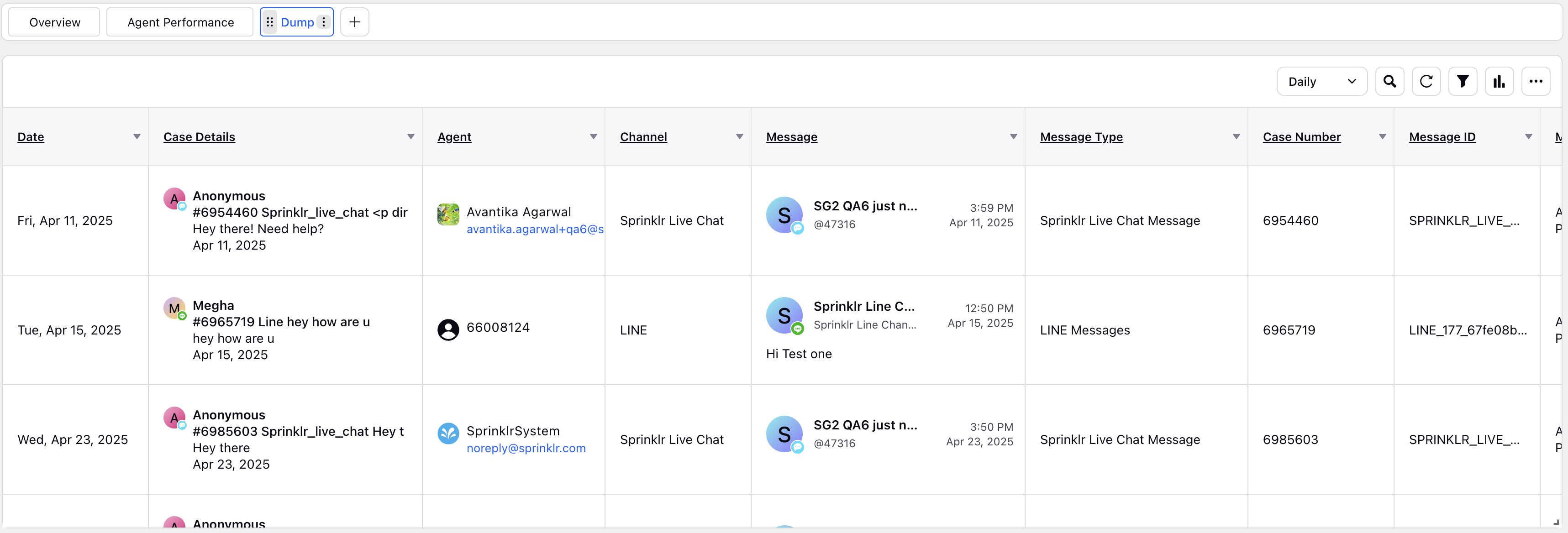The width and height of the screenshot is (1568, 533).
Task: Click Avantika Agarwal's profile avatar
Action: tap(448, 214)
